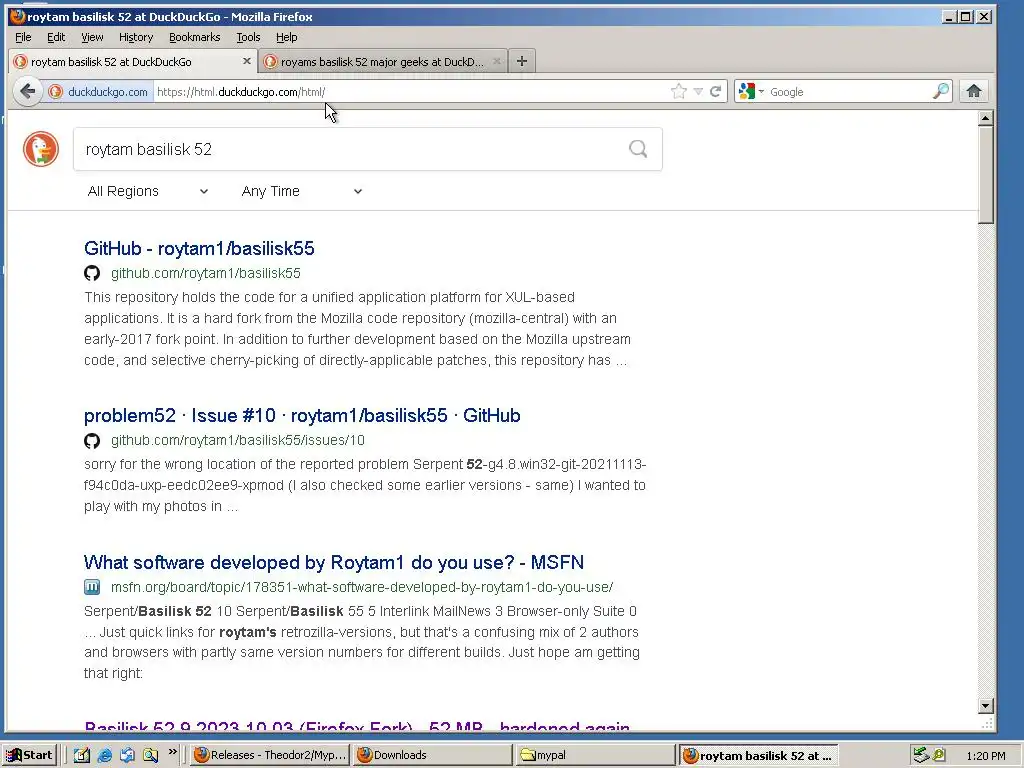Switch to mypal folder taskbar window
Viewport: 1024px width, 768px height.
595,755
